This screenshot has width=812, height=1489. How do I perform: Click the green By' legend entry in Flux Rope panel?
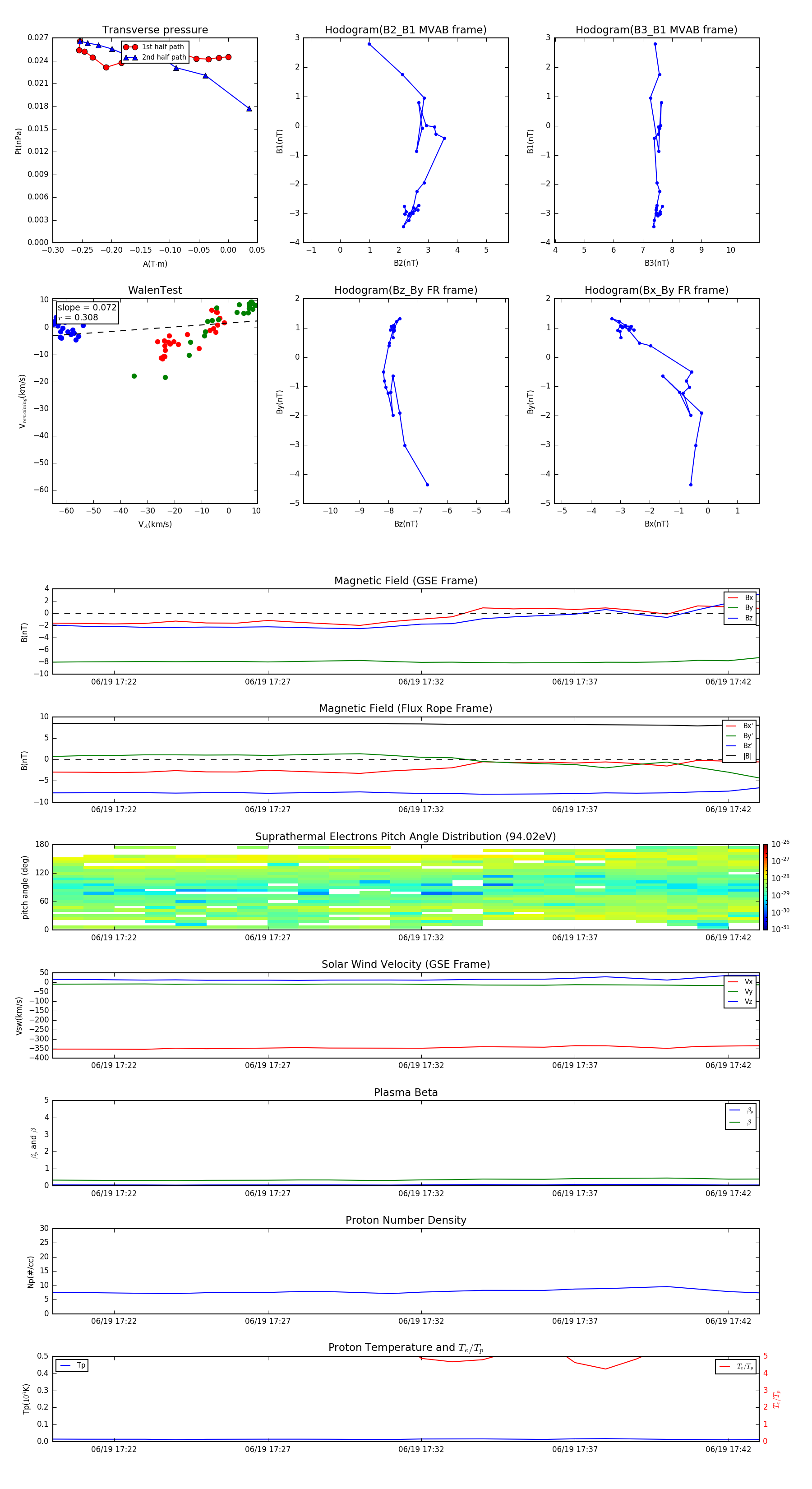coord(732,736)
